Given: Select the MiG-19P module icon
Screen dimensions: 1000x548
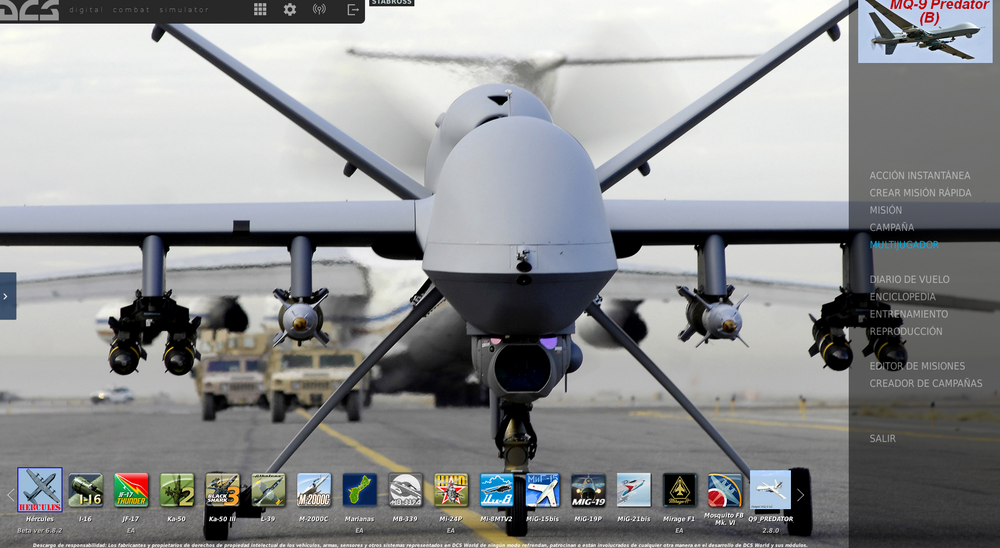Looking at the screenshot, I should click(x=588, y=490).
